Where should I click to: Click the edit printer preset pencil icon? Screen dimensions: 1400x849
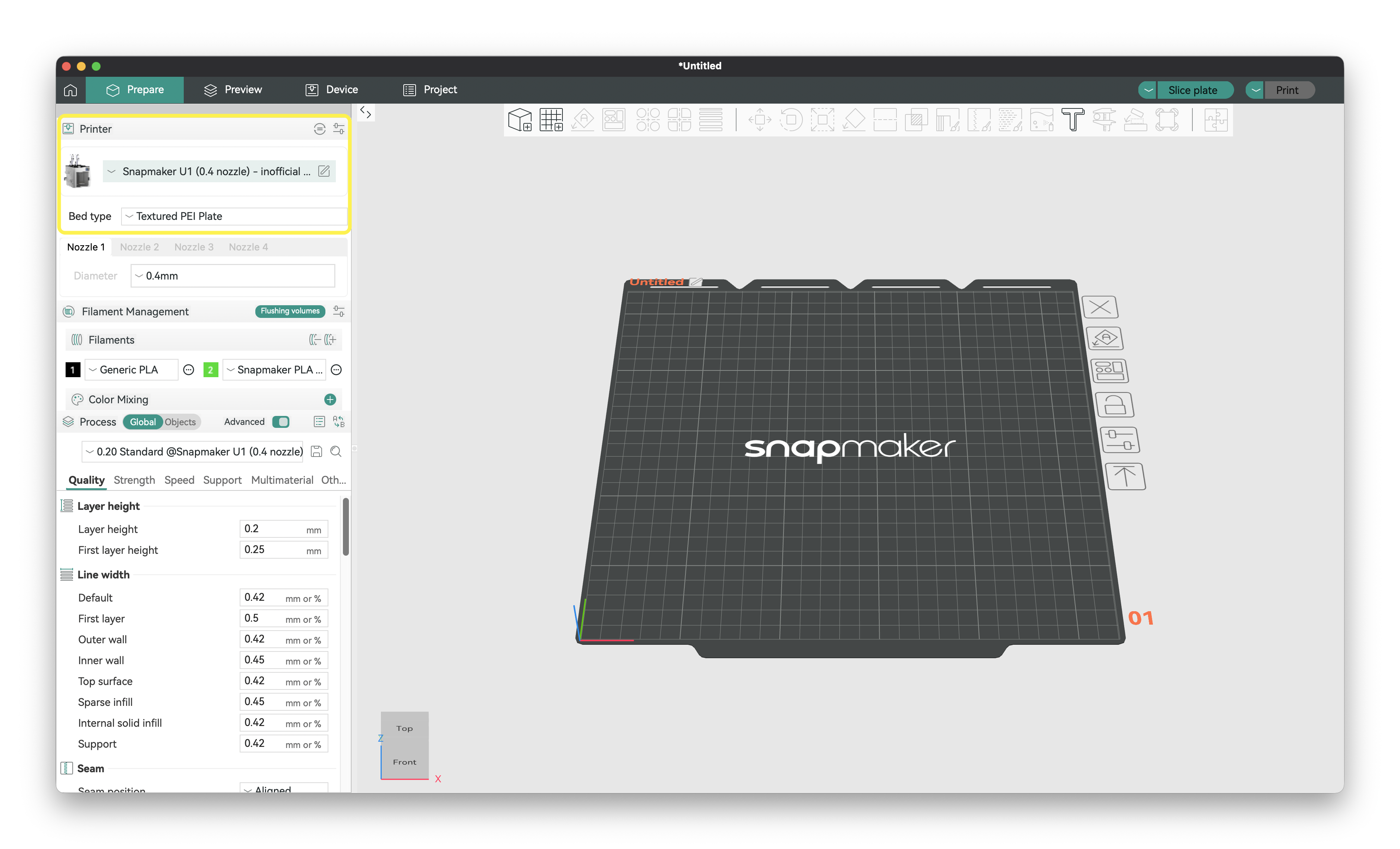click(x=324, y=171)
